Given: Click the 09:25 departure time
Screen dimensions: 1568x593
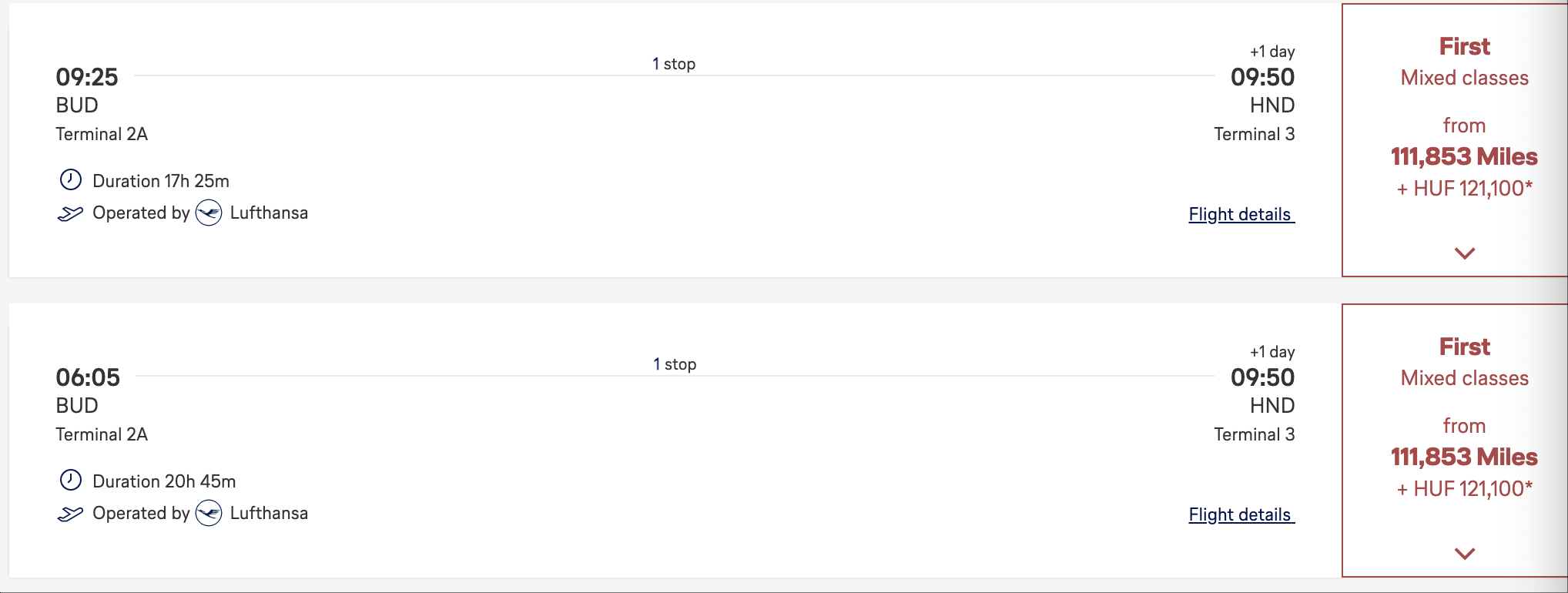Looking at the screenshot, I should pyautogui.click(x=87, y=77).
